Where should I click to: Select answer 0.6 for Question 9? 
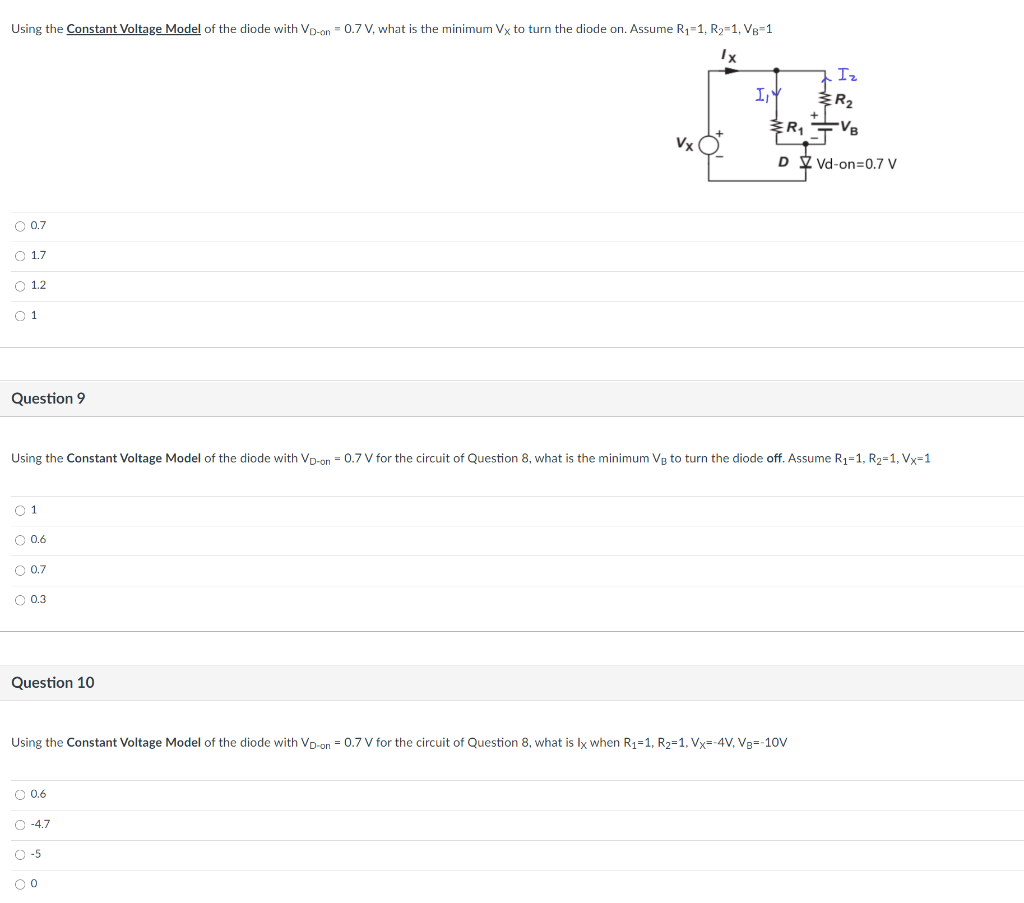[20, 539]
